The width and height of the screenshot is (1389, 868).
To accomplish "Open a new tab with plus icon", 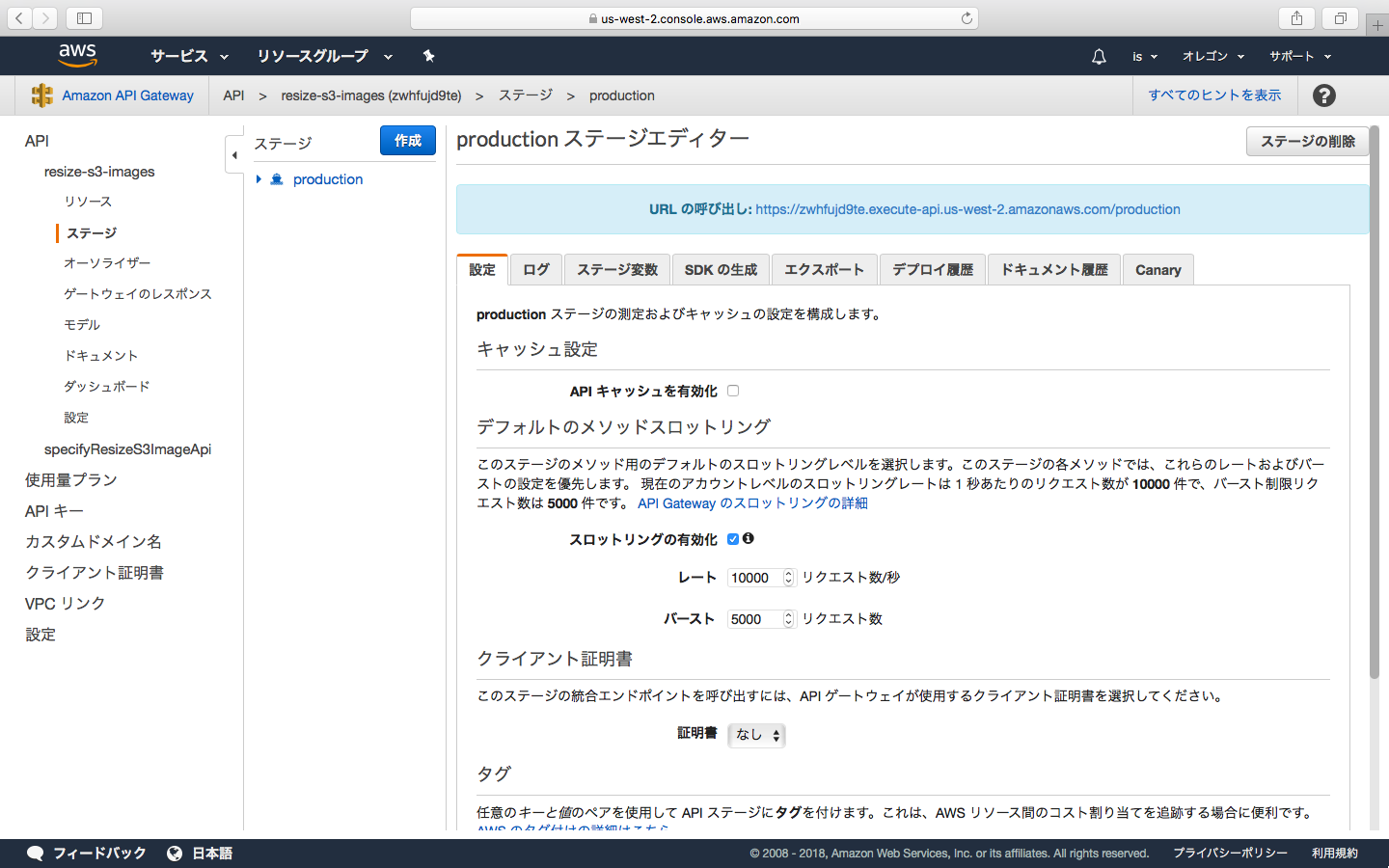I will coord(1377,25).
